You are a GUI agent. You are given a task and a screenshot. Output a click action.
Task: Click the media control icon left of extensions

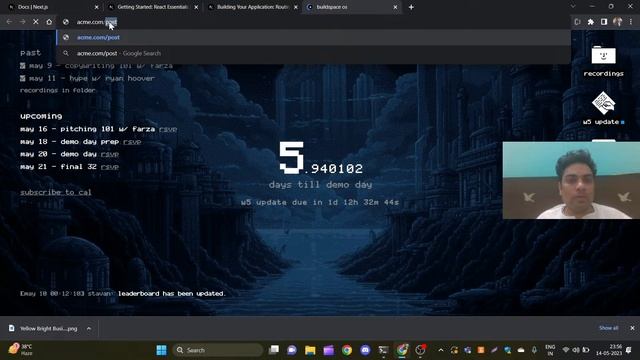click(x=577, y=22)
